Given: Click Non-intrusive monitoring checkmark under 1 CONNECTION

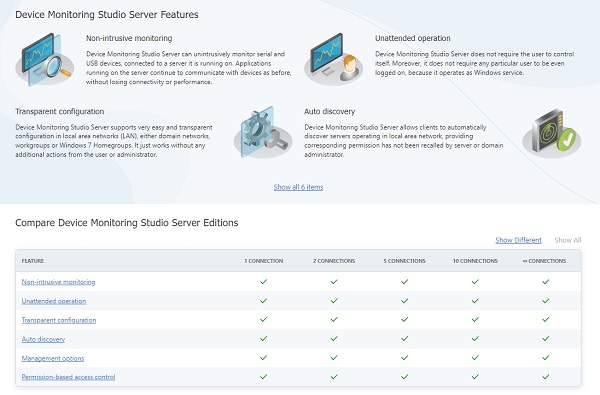Looking at the screenshot, I should [263, 282].
